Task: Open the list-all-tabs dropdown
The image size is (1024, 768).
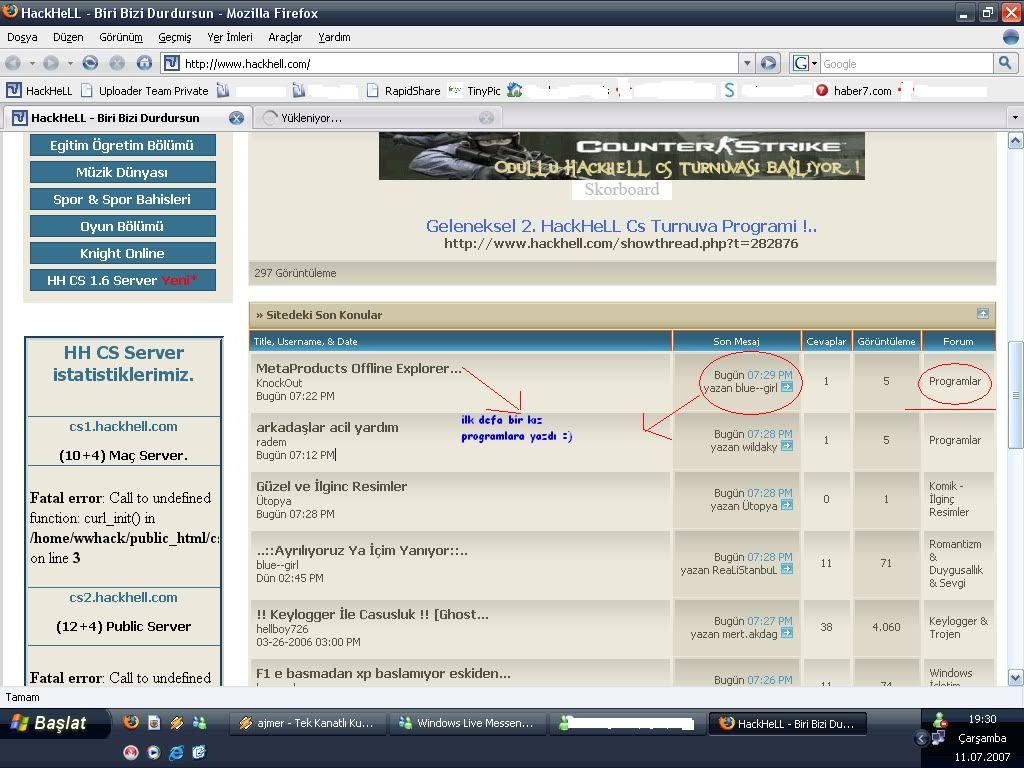Action: click(1015, 118)
